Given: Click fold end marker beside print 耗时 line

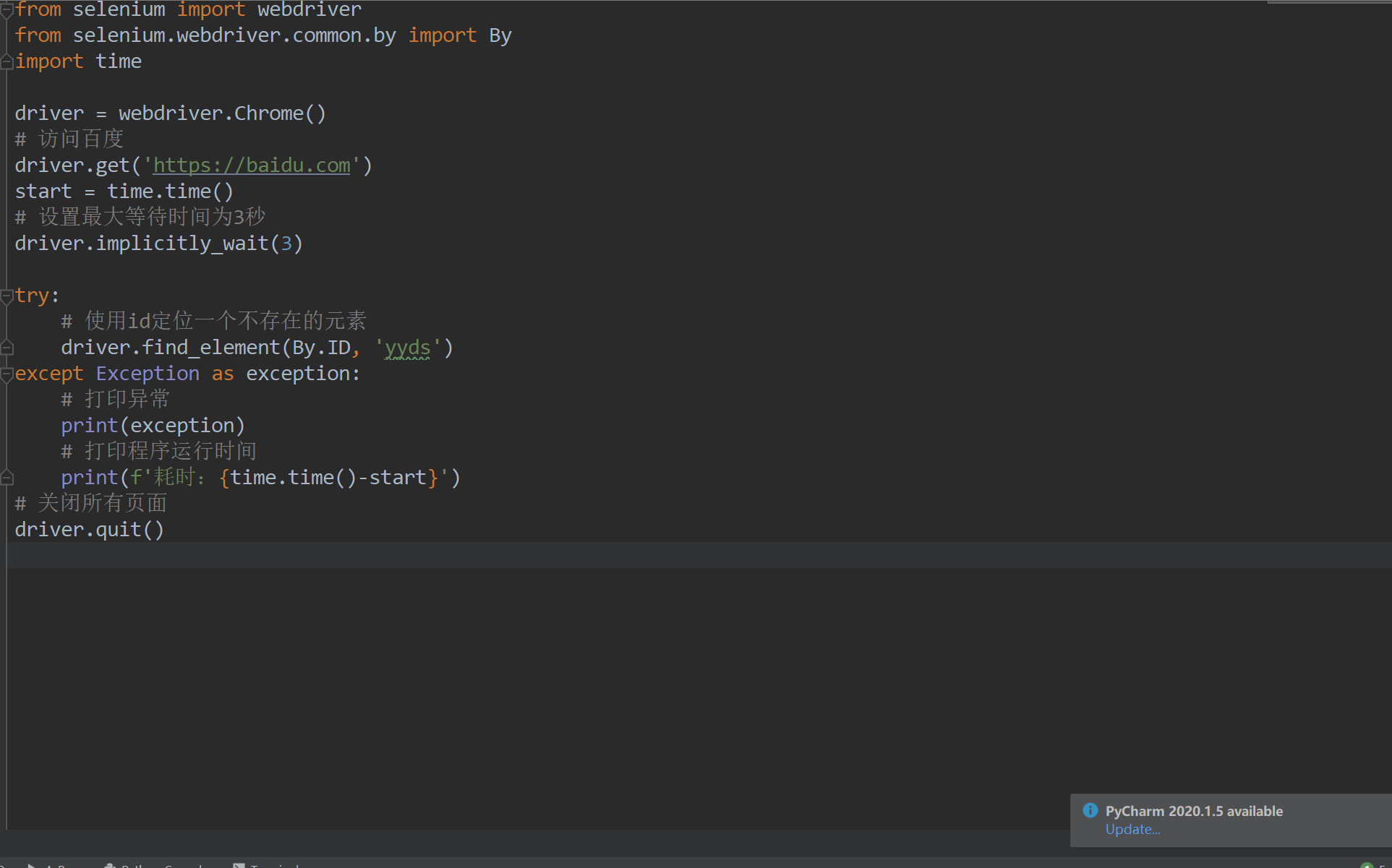Looking at the screenshot, I should click(x=7, y=478).
